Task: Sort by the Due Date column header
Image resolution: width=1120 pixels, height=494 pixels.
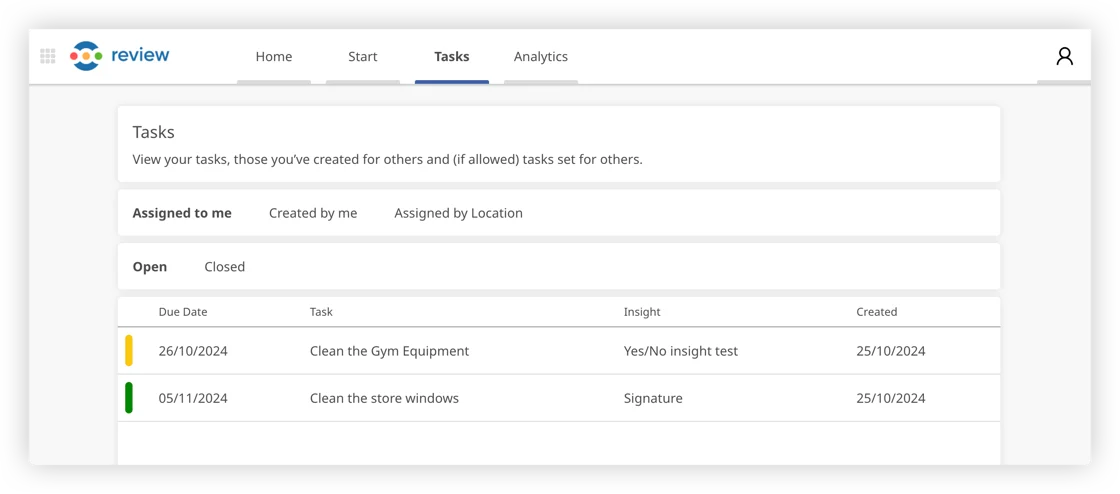Action: 183,312
